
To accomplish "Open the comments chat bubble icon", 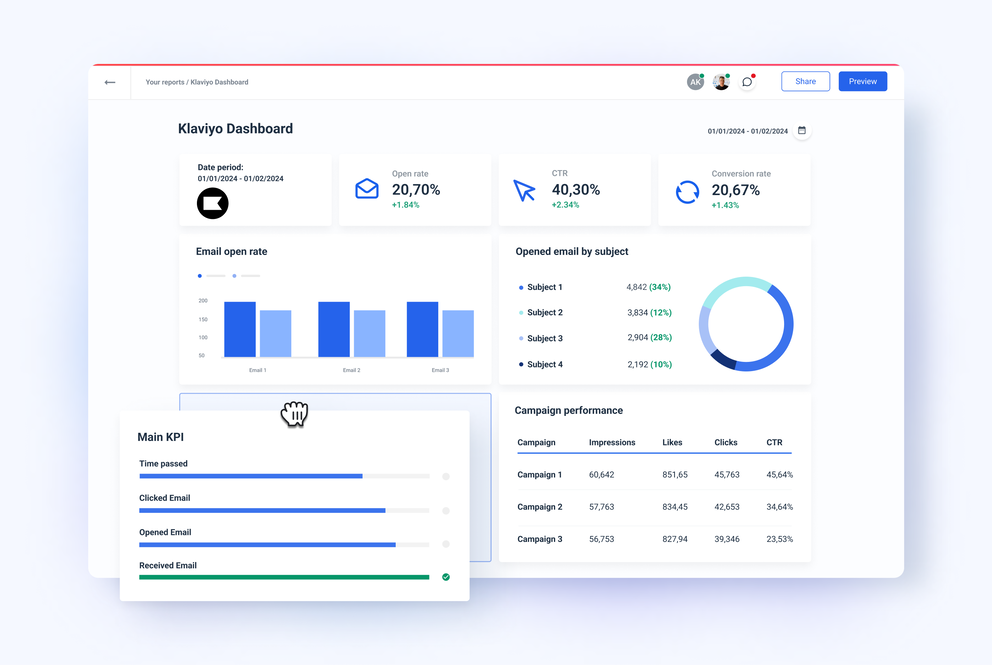I will coord(747,81).
